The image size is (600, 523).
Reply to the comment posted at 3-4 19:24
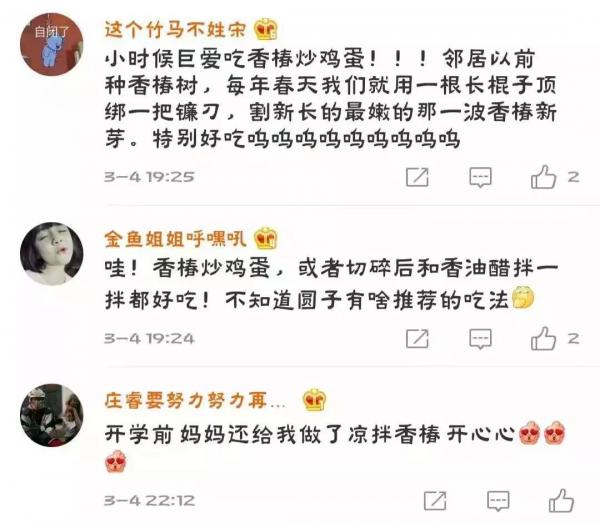(x=480, y=339)
